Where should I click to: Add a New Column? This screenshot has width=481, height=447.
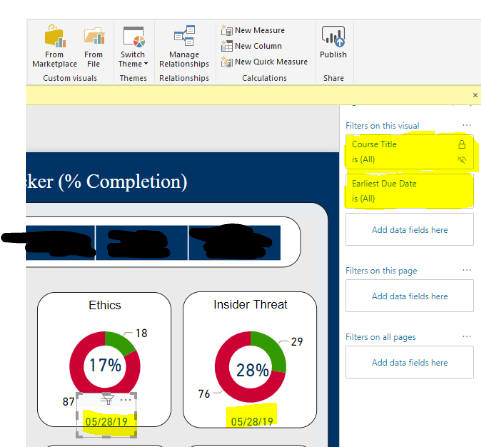(252, 46)
